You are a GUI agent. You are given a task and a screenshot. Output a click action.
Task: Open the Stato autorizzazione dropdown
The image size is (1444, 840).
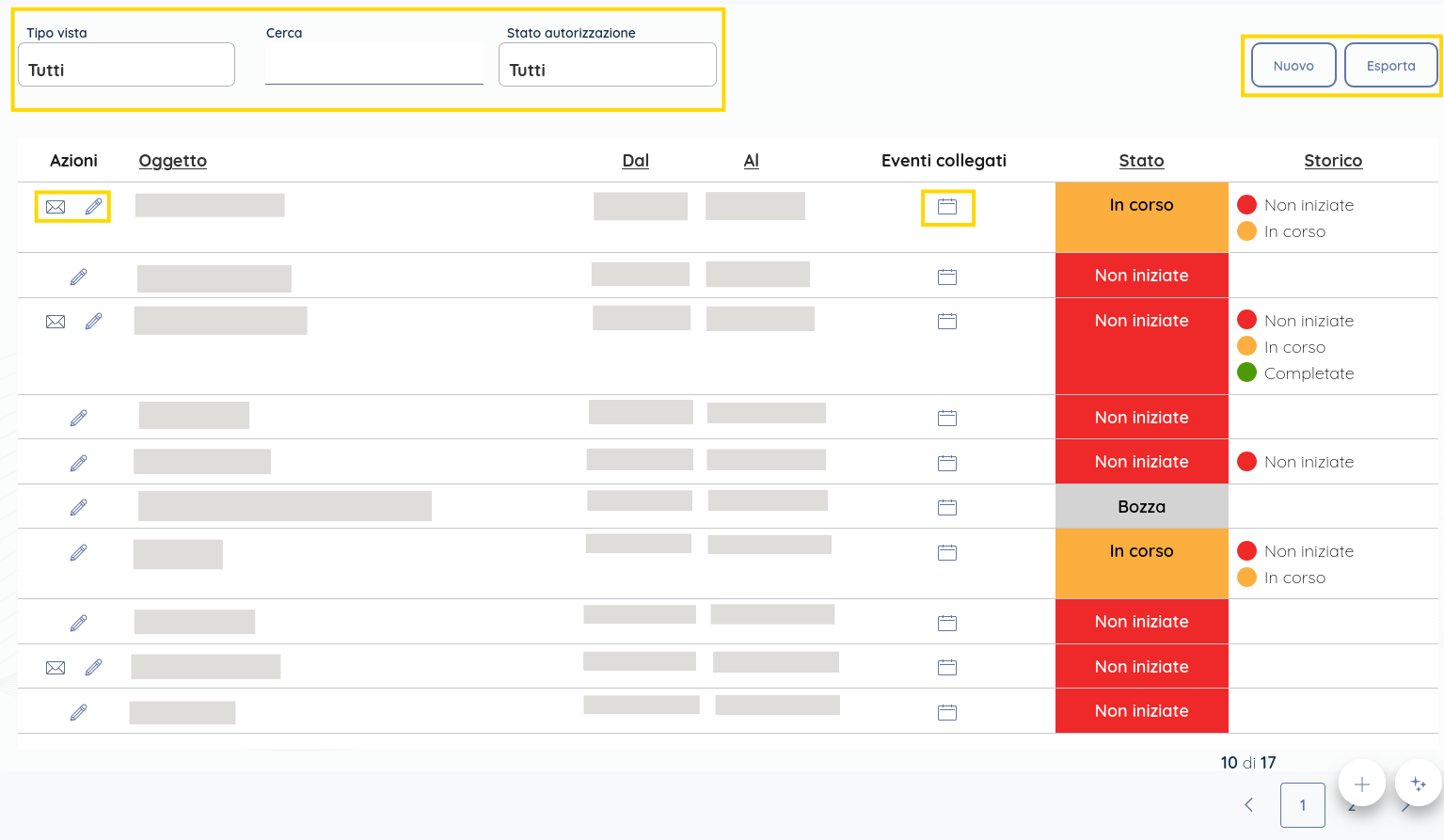click(607, 64)
